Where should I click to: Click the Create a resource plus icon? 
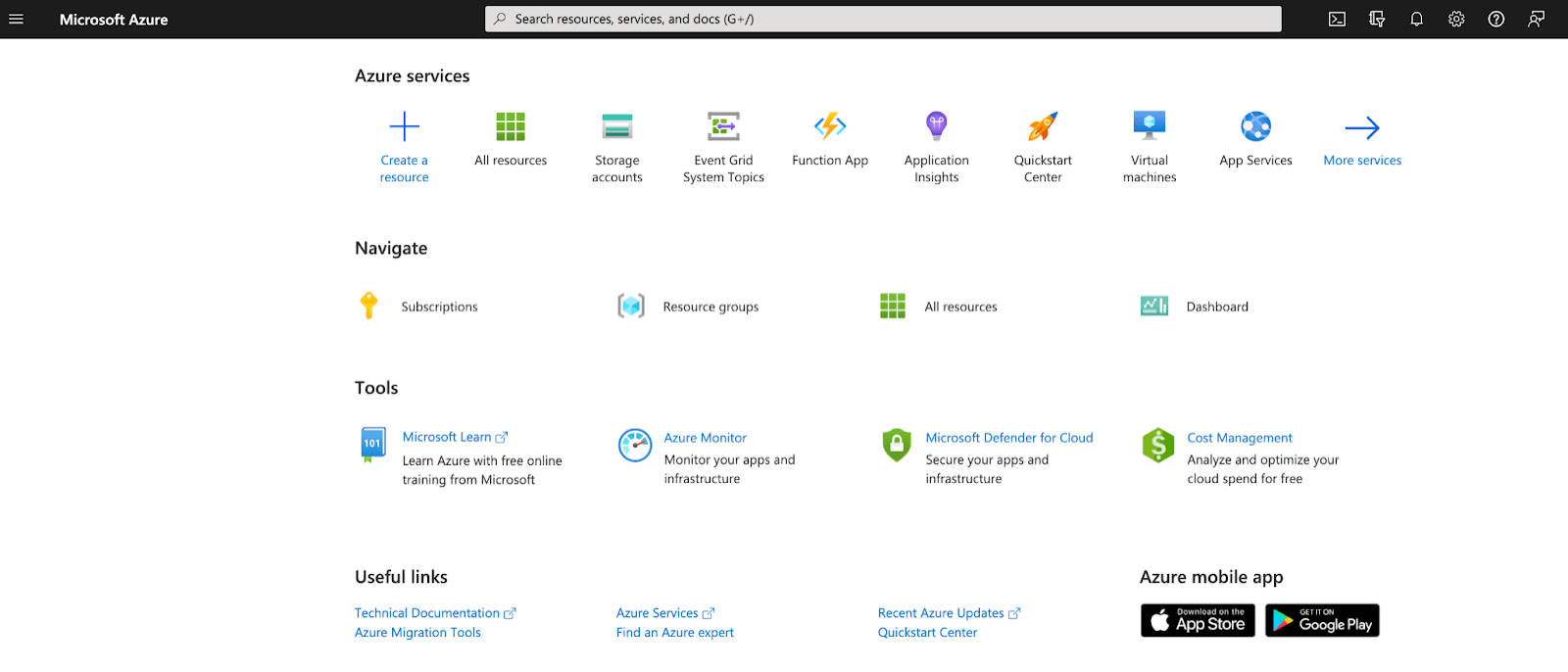pos(404,126)
